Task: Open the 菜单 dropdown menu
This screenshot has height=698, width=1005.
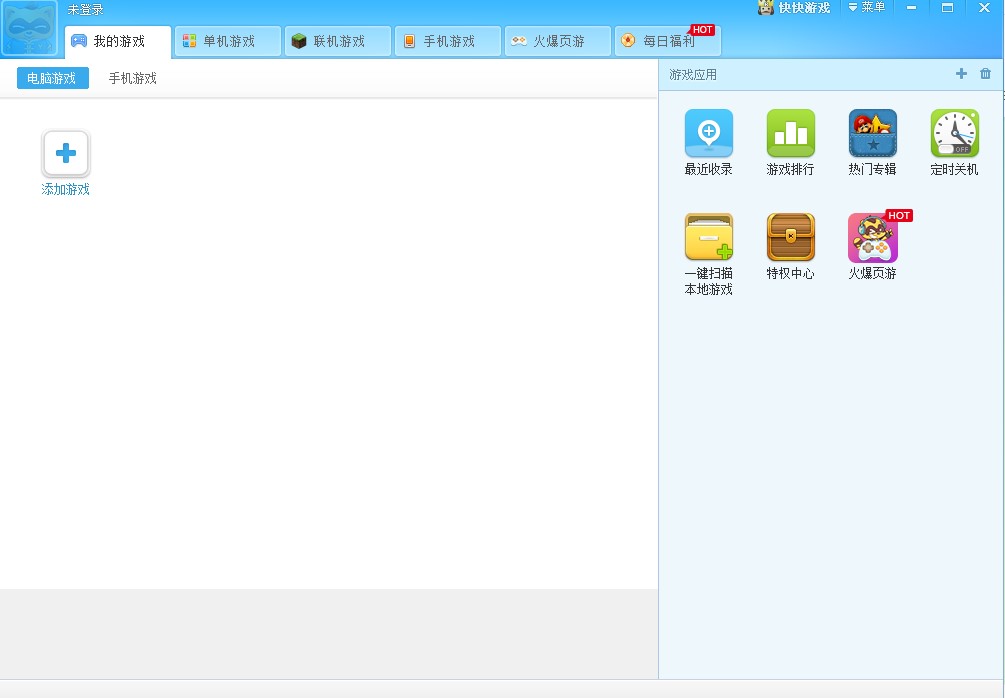Action: pos(867,7)
